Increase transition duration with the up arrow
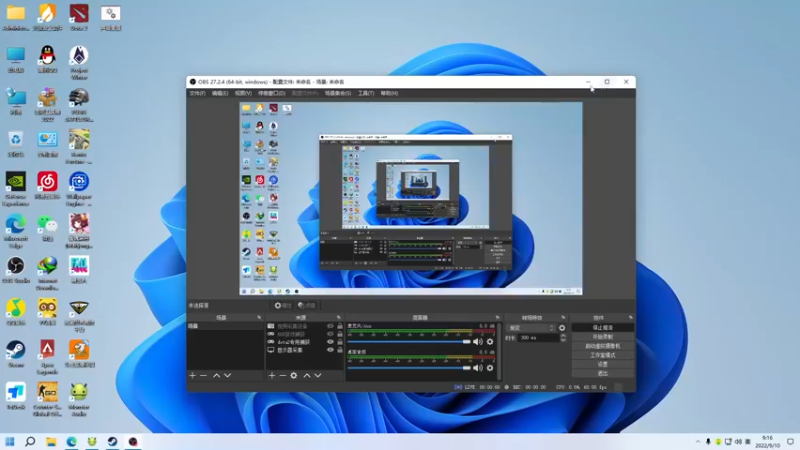The image size is (800, 450). 563,336
